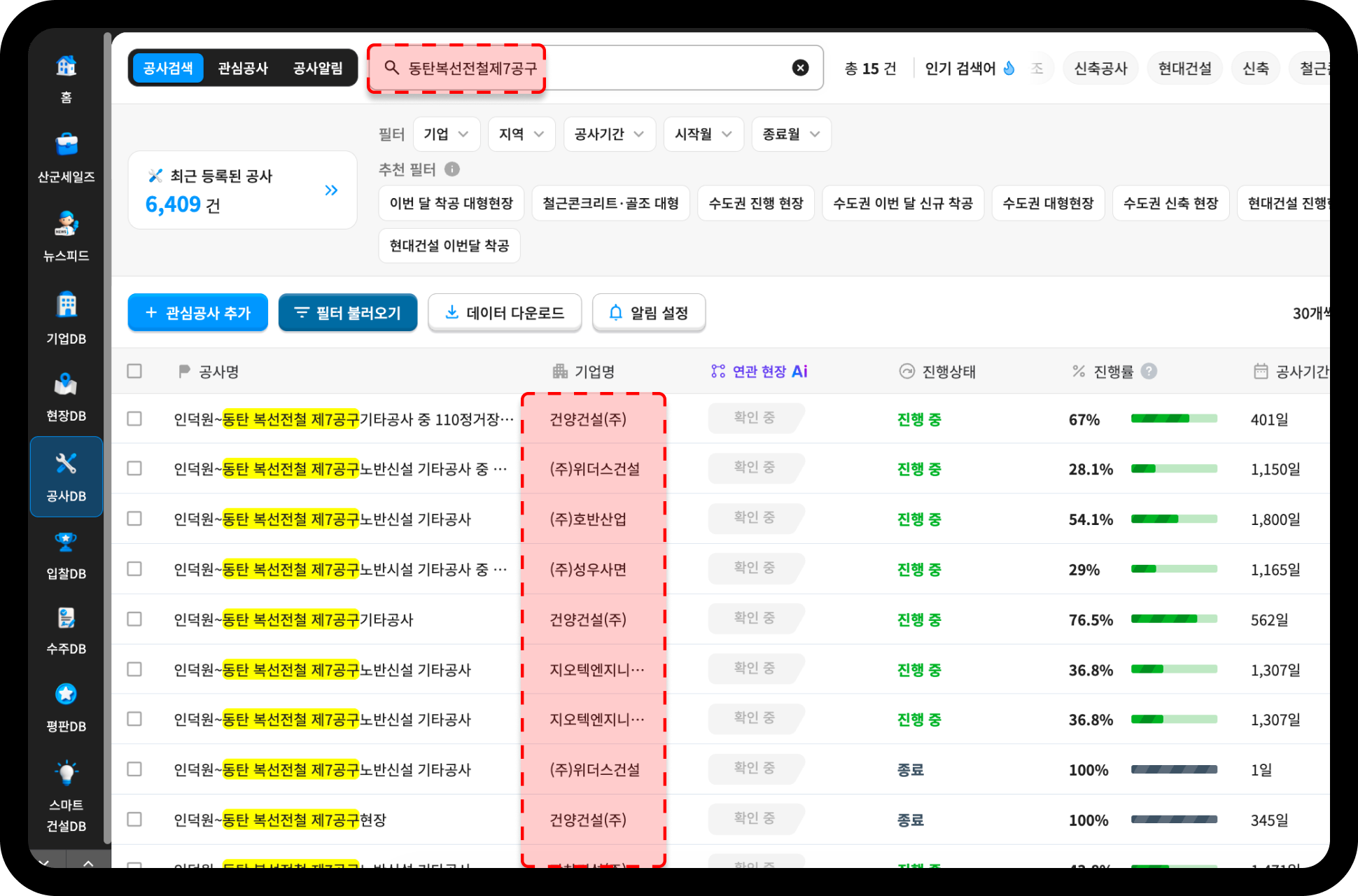
Task: Select popular keyword 신축공사
Action: click(x=1100, y=68)
